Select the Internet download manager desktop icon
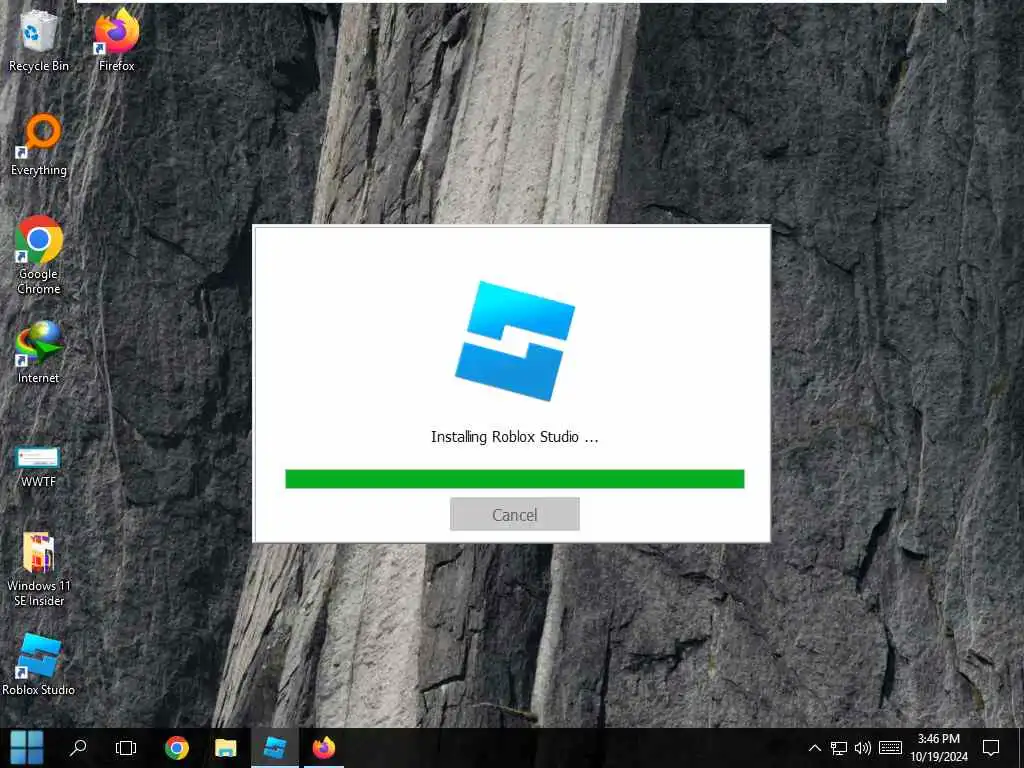The image size is (1024, 768). (38, 353)
